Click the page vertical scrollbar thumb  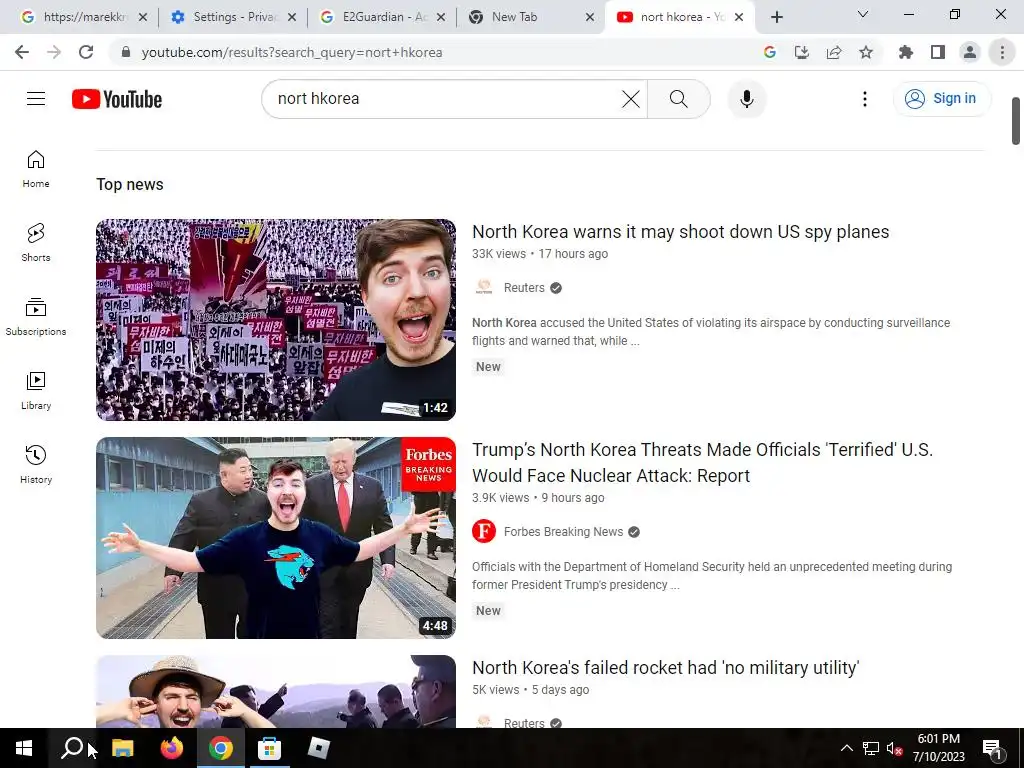click(x=1016, y=121)
